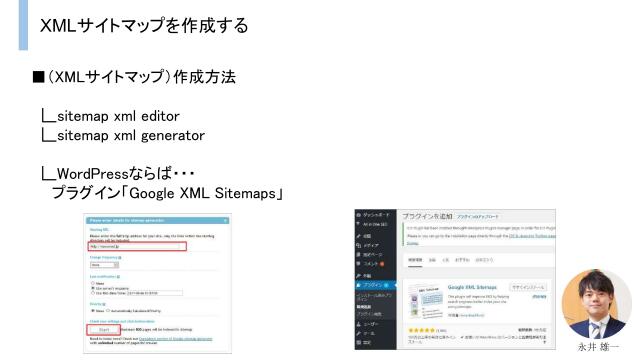Open the Comments bubble icon in sidebar
The width and height of the screenshot is (640, 360).
[x=358, y=264]
